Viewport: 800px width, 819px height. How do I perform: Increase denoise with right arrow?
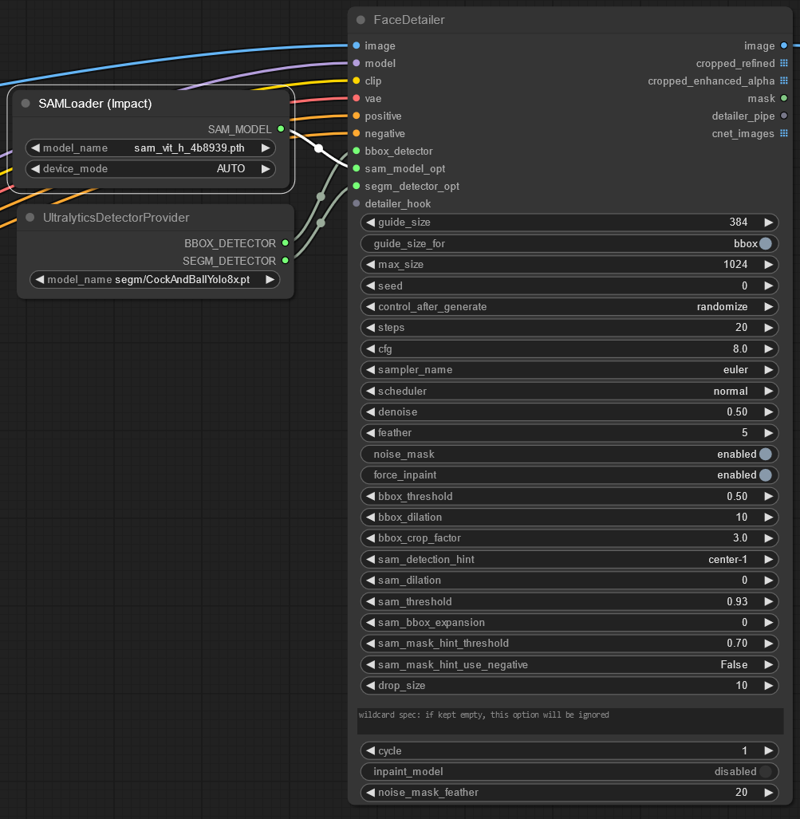[769, 412]
